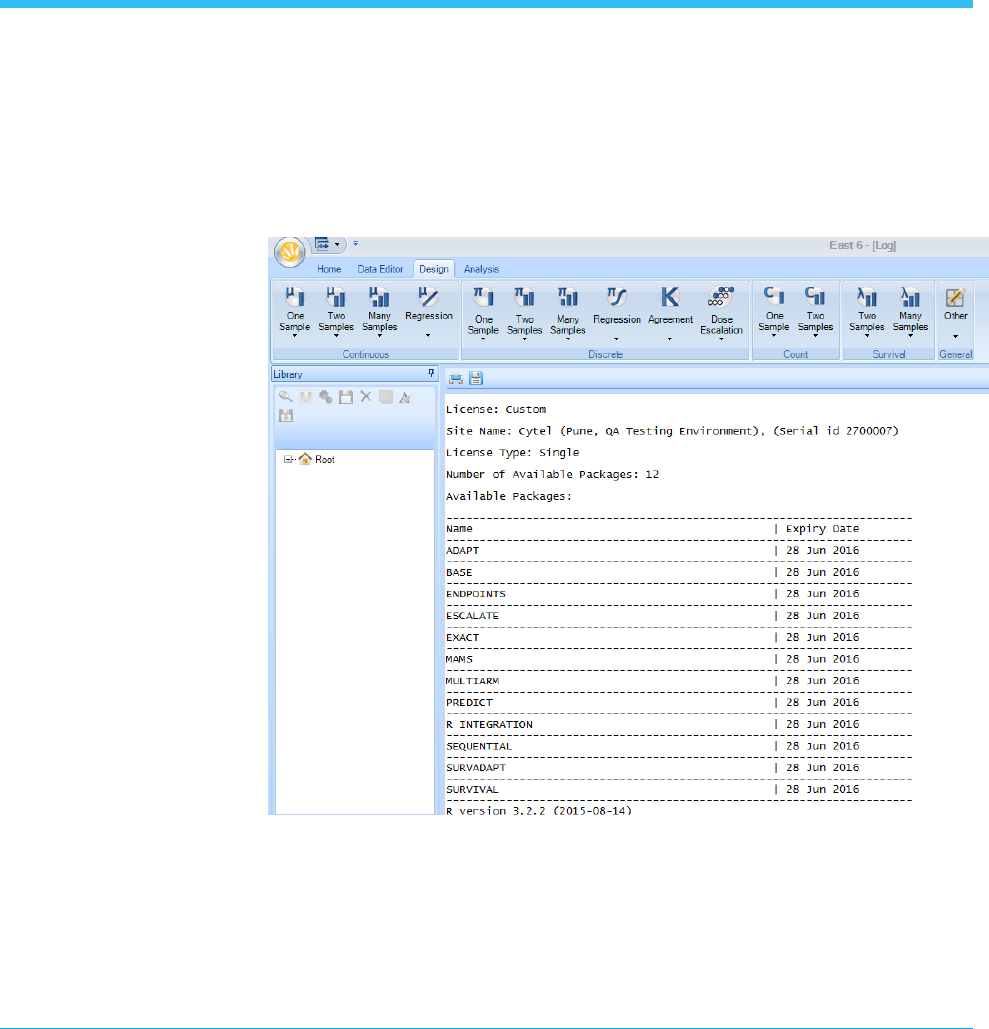Choose Discrete Two Samples design icon
989x1029 pixels.
coord(524,297)
